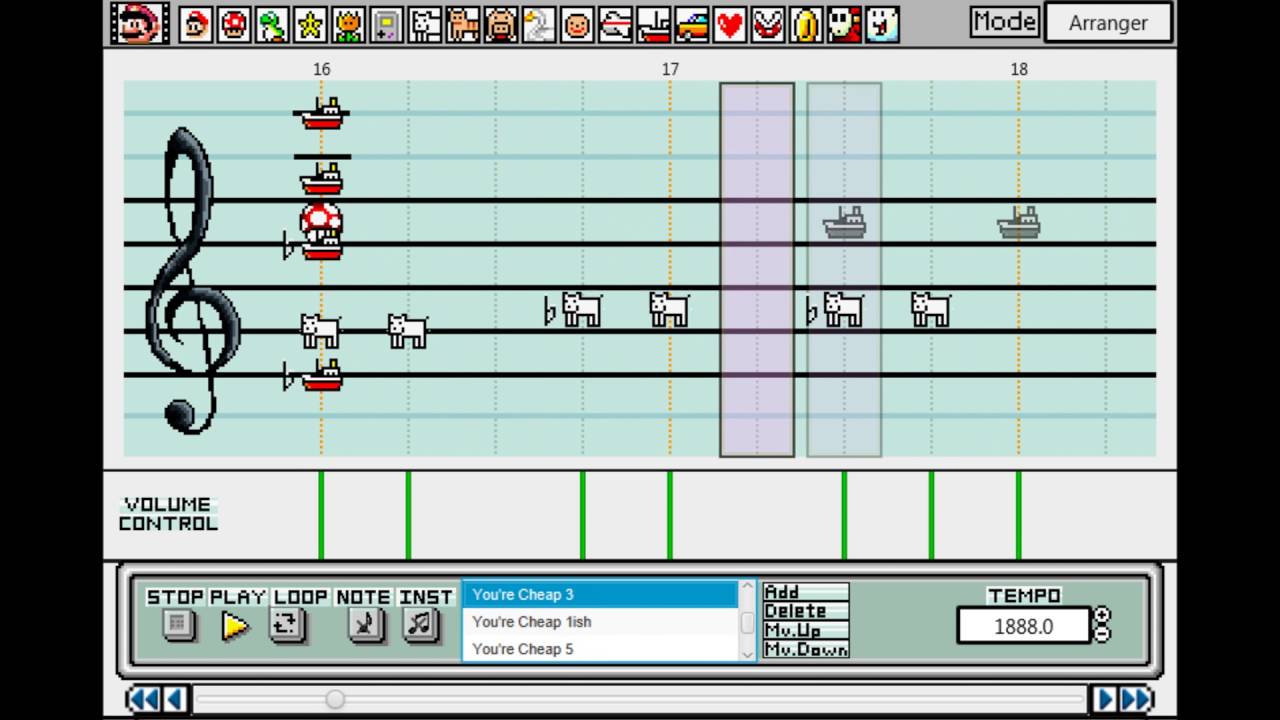Click the tempo value field 1888.0
Viewport: 1280px width, 720px height.
[x=1023, y=626]
